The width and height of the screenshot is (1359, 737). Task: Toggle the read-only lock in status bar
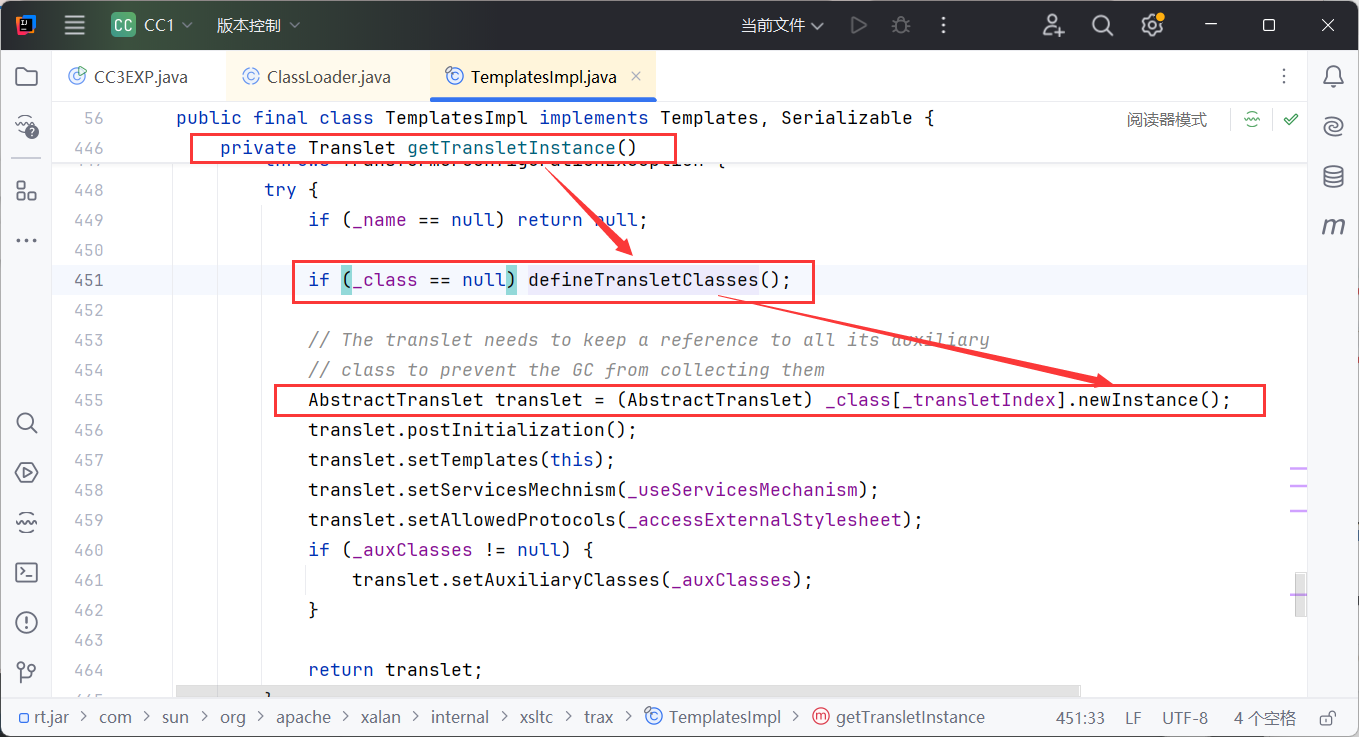coord(1328,717)
